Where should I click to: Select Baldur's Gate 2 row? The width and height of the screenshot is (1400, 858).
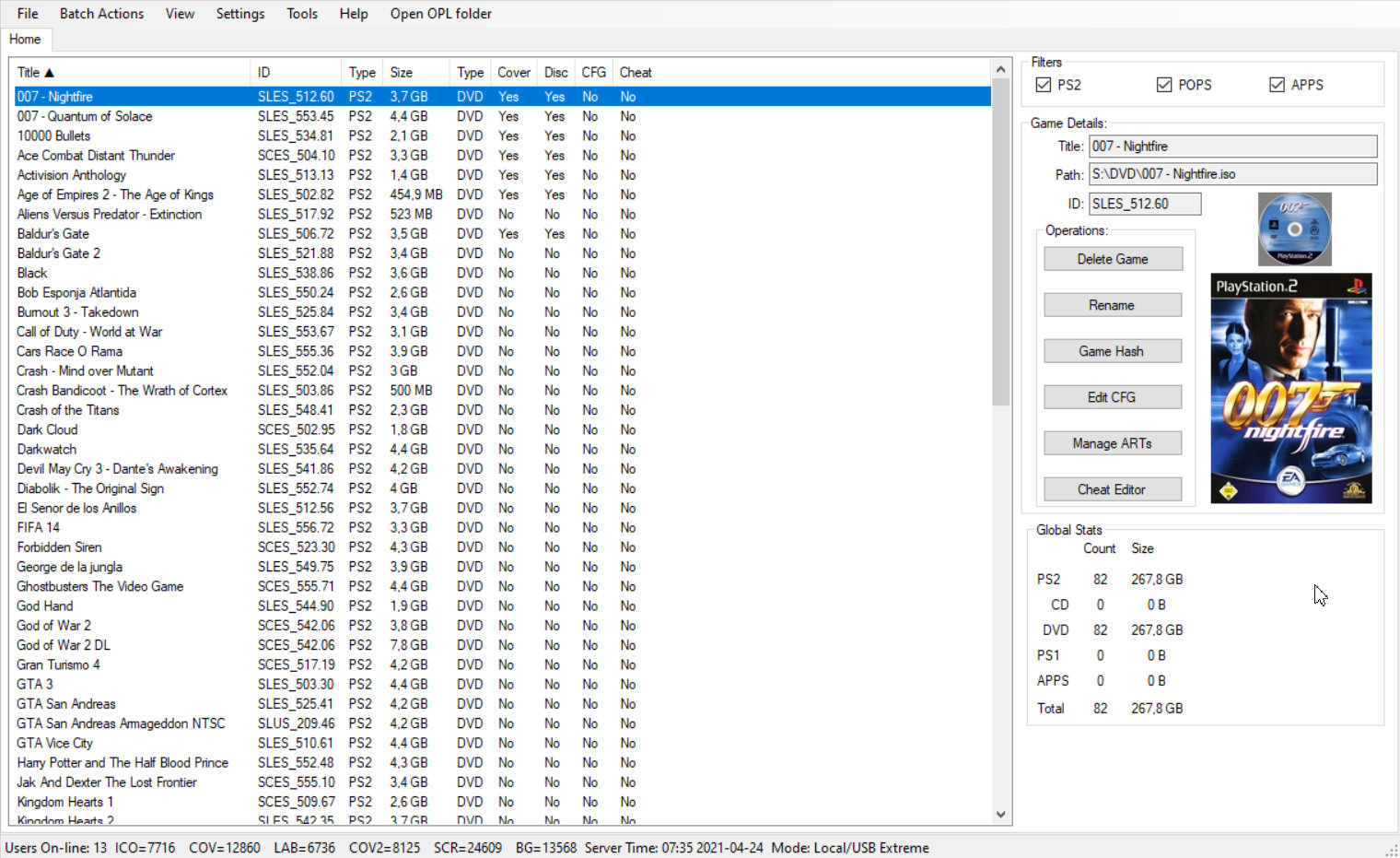click(502, 253)
